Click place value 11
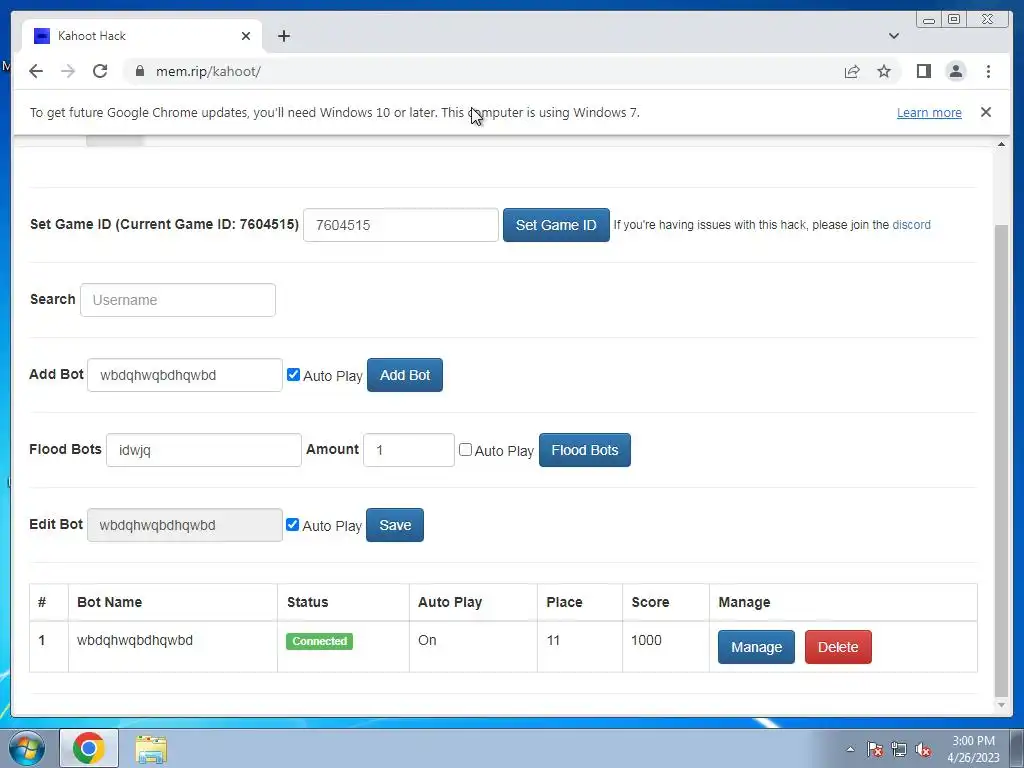Viewport: 1024px width, 768px height. (x=553, y=640)
